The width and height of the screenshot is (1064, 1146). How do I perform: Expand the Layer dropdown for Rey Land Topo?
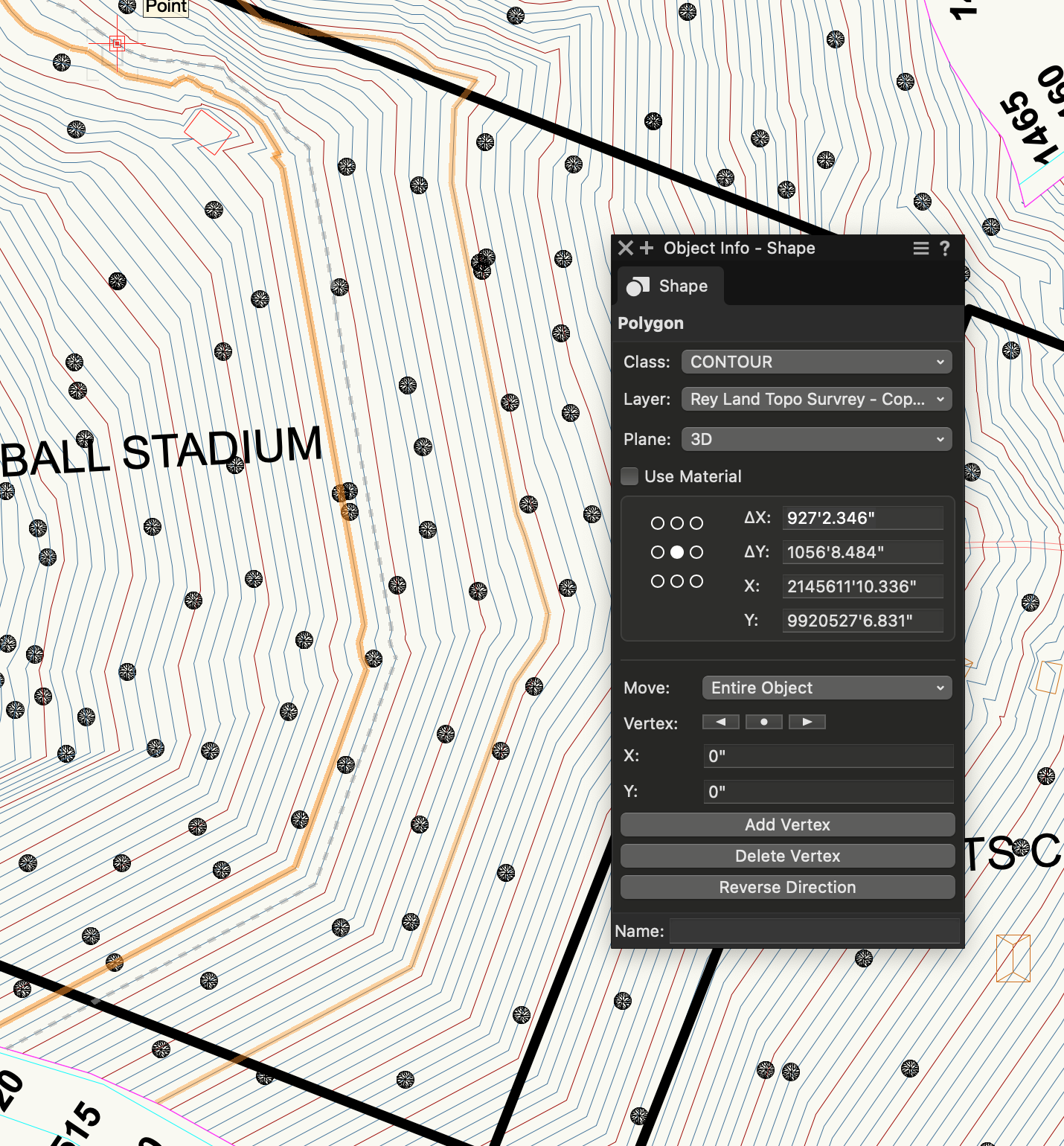(816, 399)
